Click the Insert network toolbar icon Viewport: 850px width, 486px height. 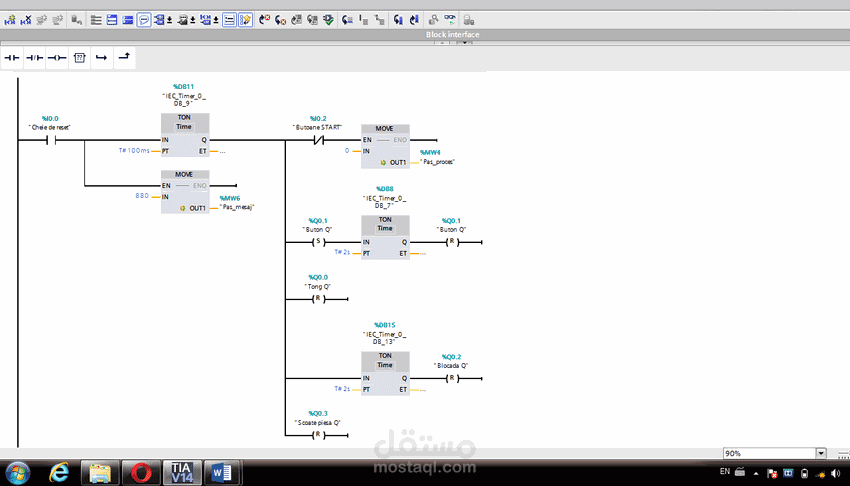tap(10, 20)
